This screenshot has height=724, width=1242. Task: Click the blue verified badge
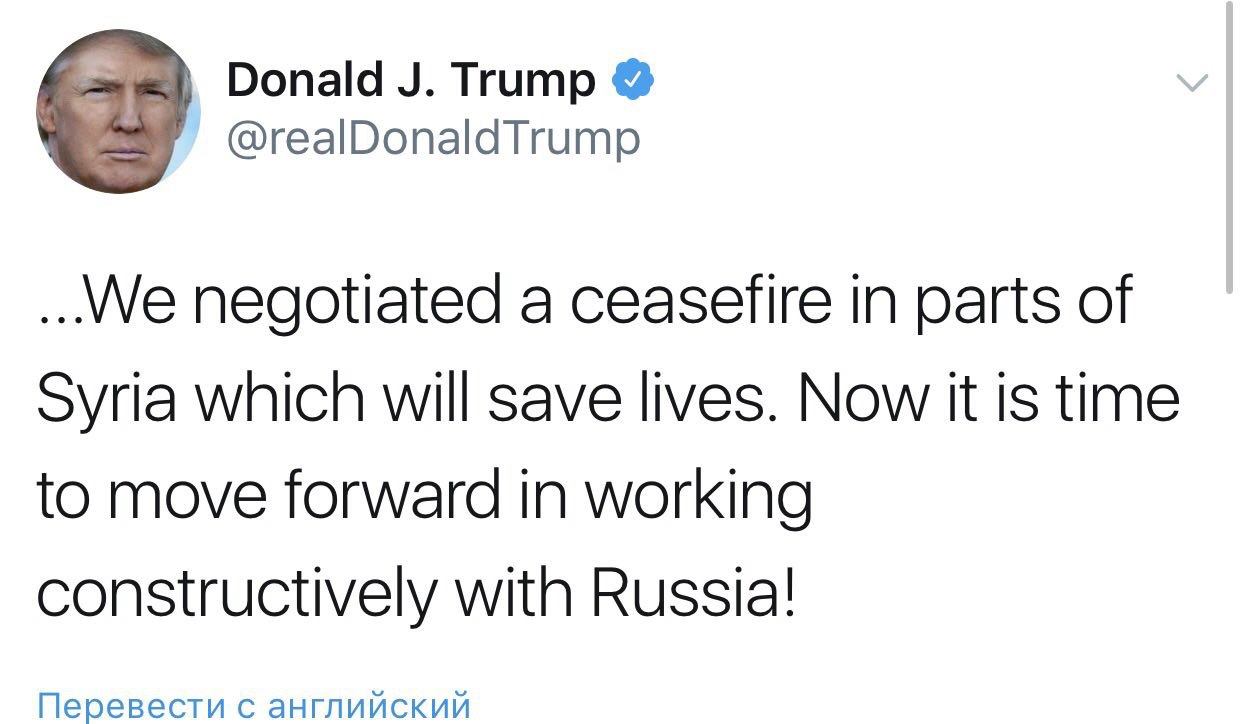click(633, 80)
